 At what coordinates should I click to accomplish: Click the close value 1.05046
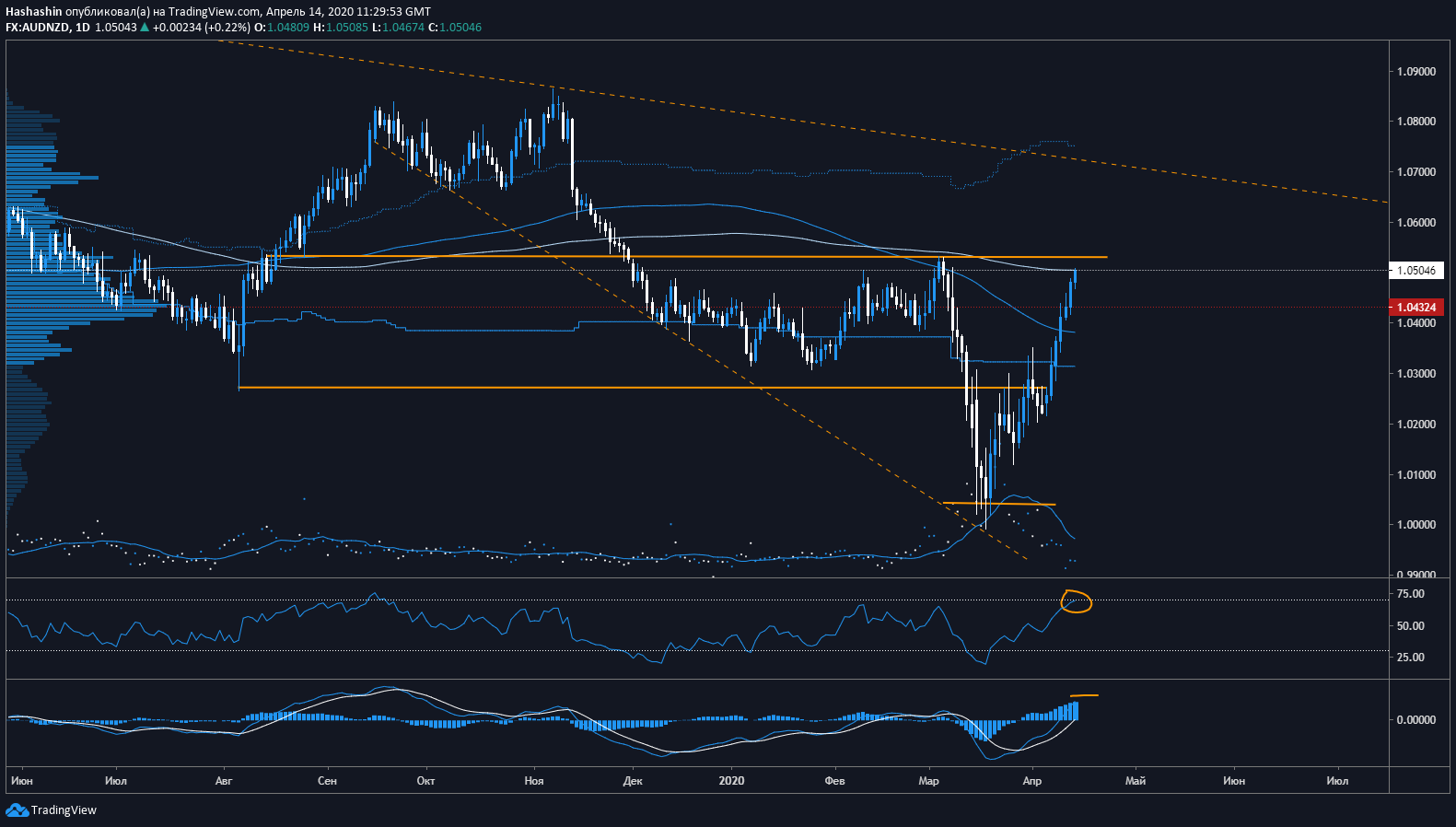(x=460, y=28)
